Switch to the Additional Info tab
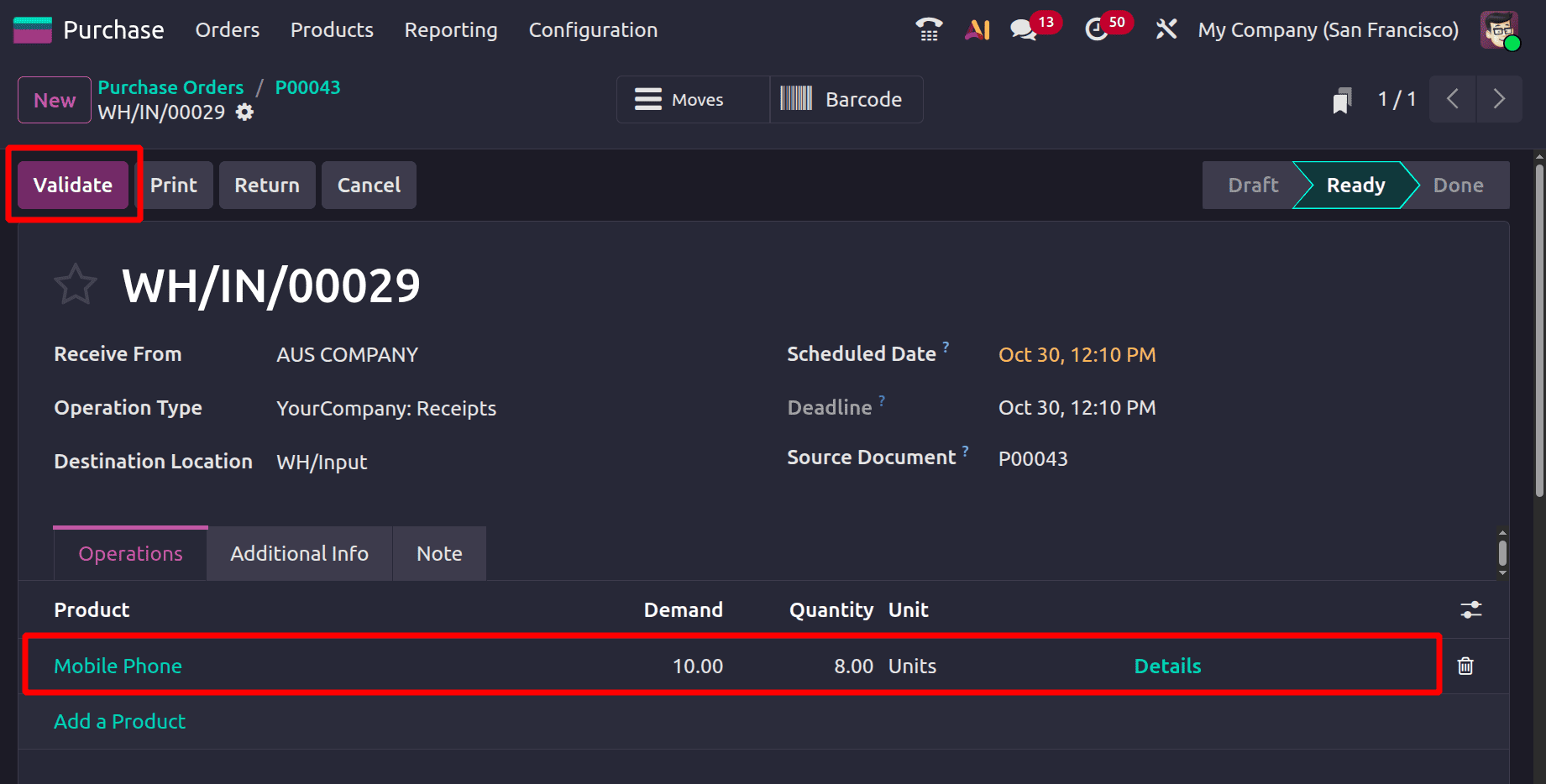This screenshot has height=784, width=1546. 299,553
